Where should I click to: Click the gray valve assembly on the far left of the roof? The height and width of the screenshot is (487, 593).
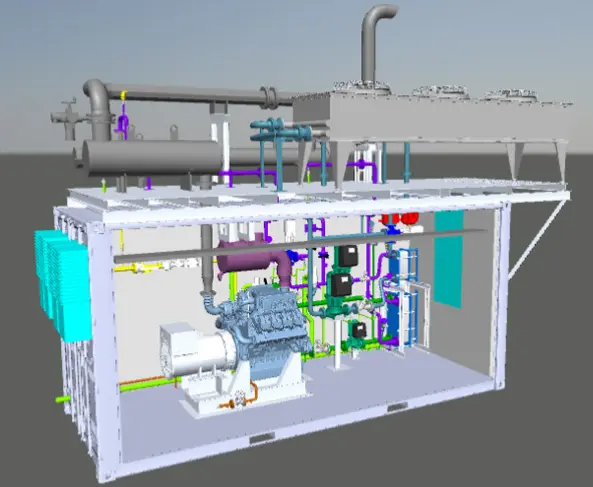[68, 118]
